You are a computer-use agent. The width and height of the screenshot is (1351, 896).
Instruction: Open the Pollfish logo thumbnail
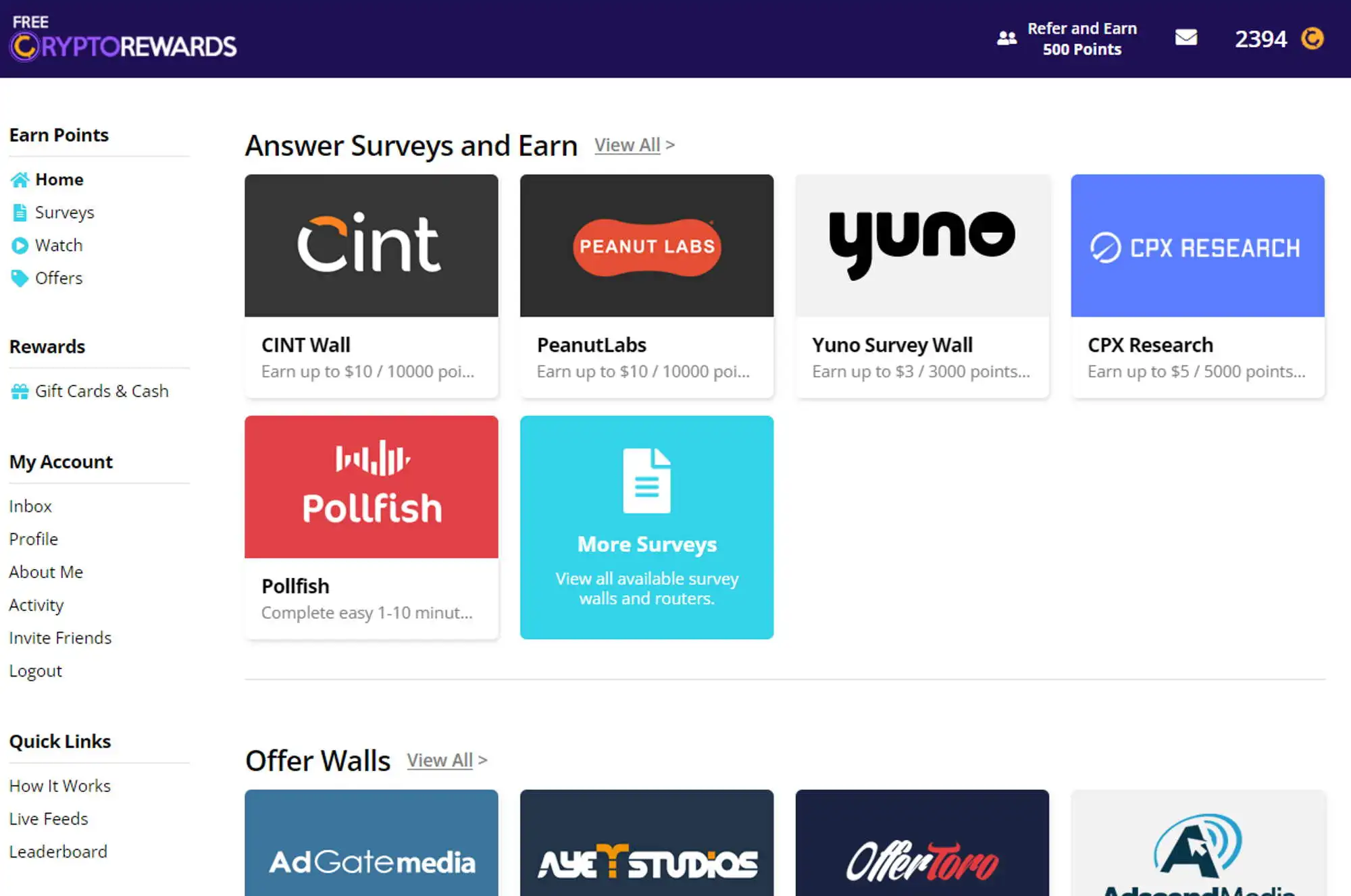[372, 487]
